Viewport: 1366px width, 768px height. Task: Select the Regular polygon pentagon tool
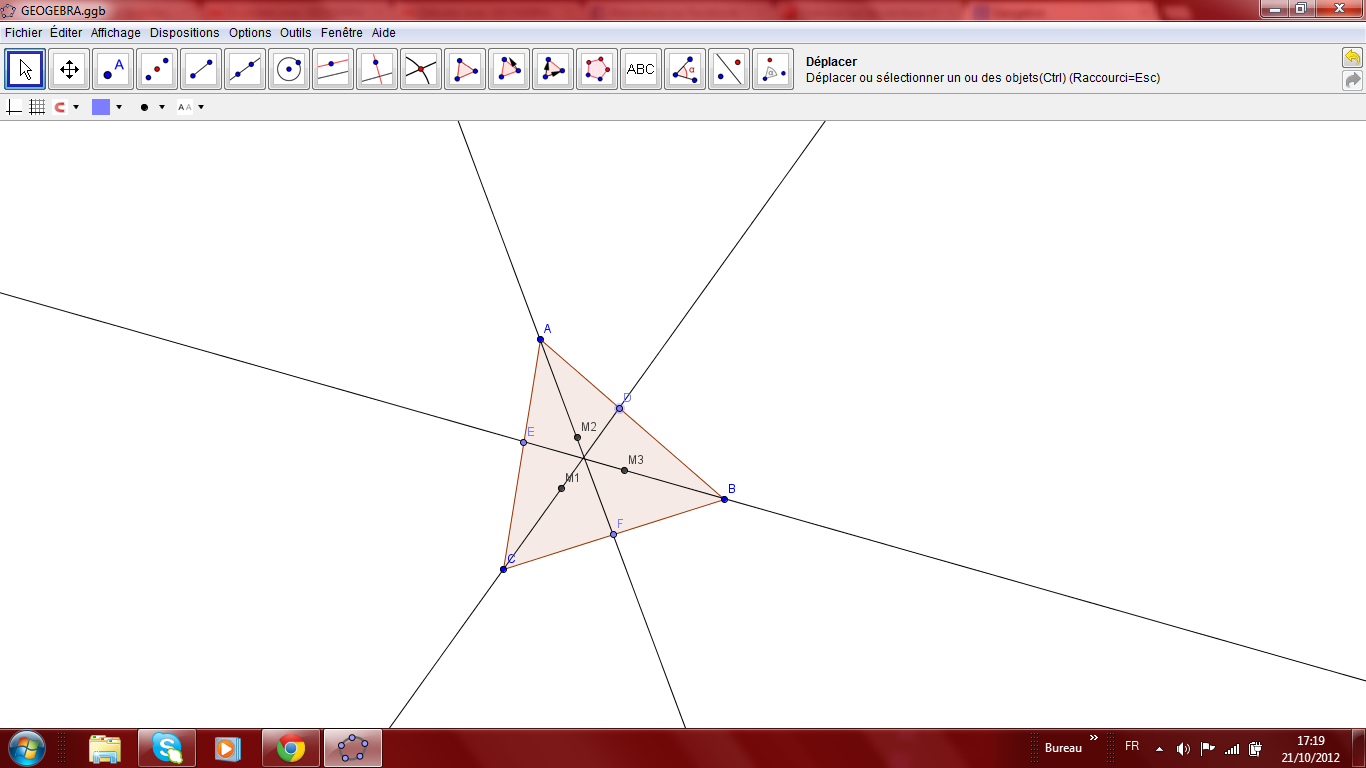click(598, 69)
